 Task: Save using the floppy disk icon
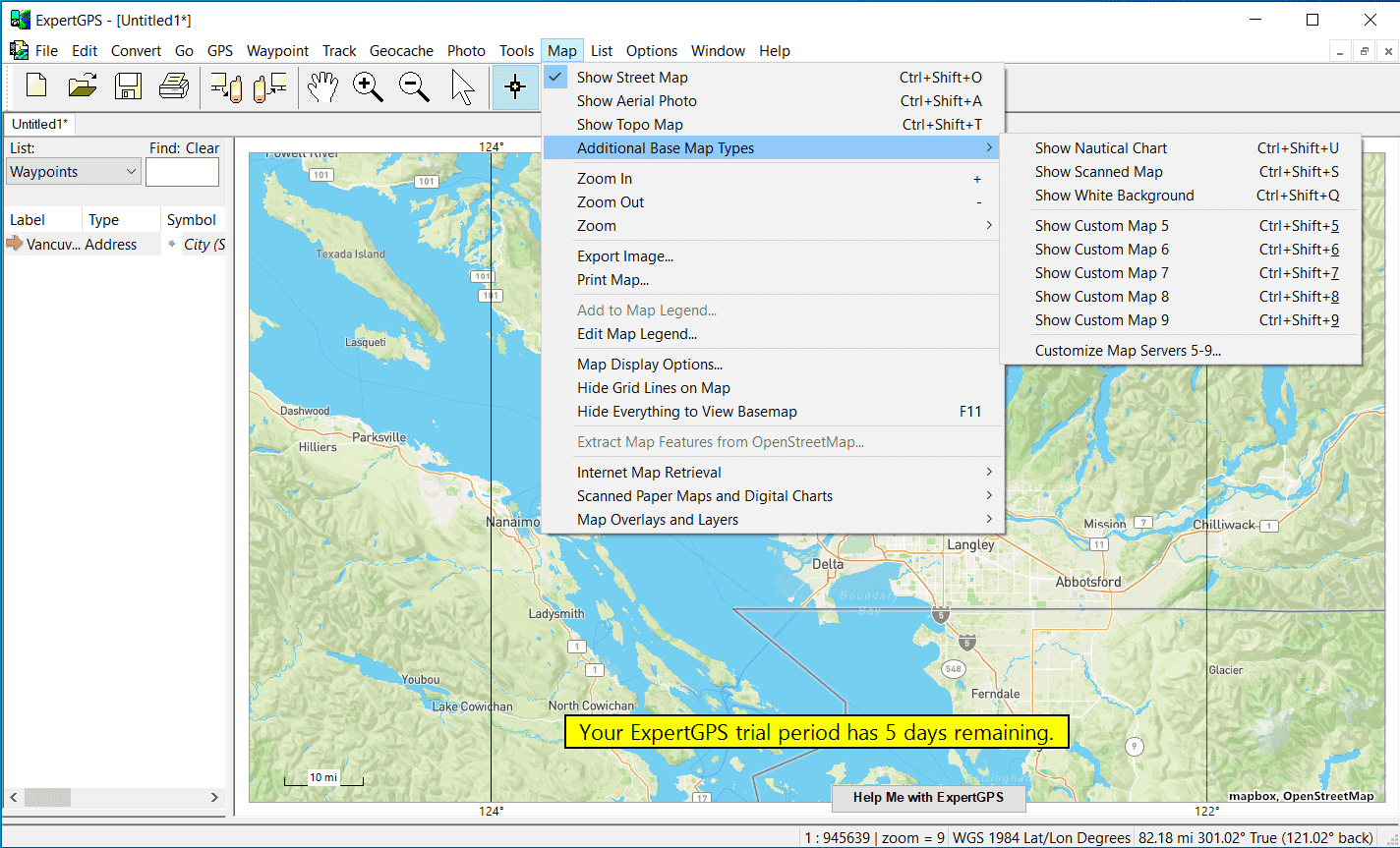(128, 87)
